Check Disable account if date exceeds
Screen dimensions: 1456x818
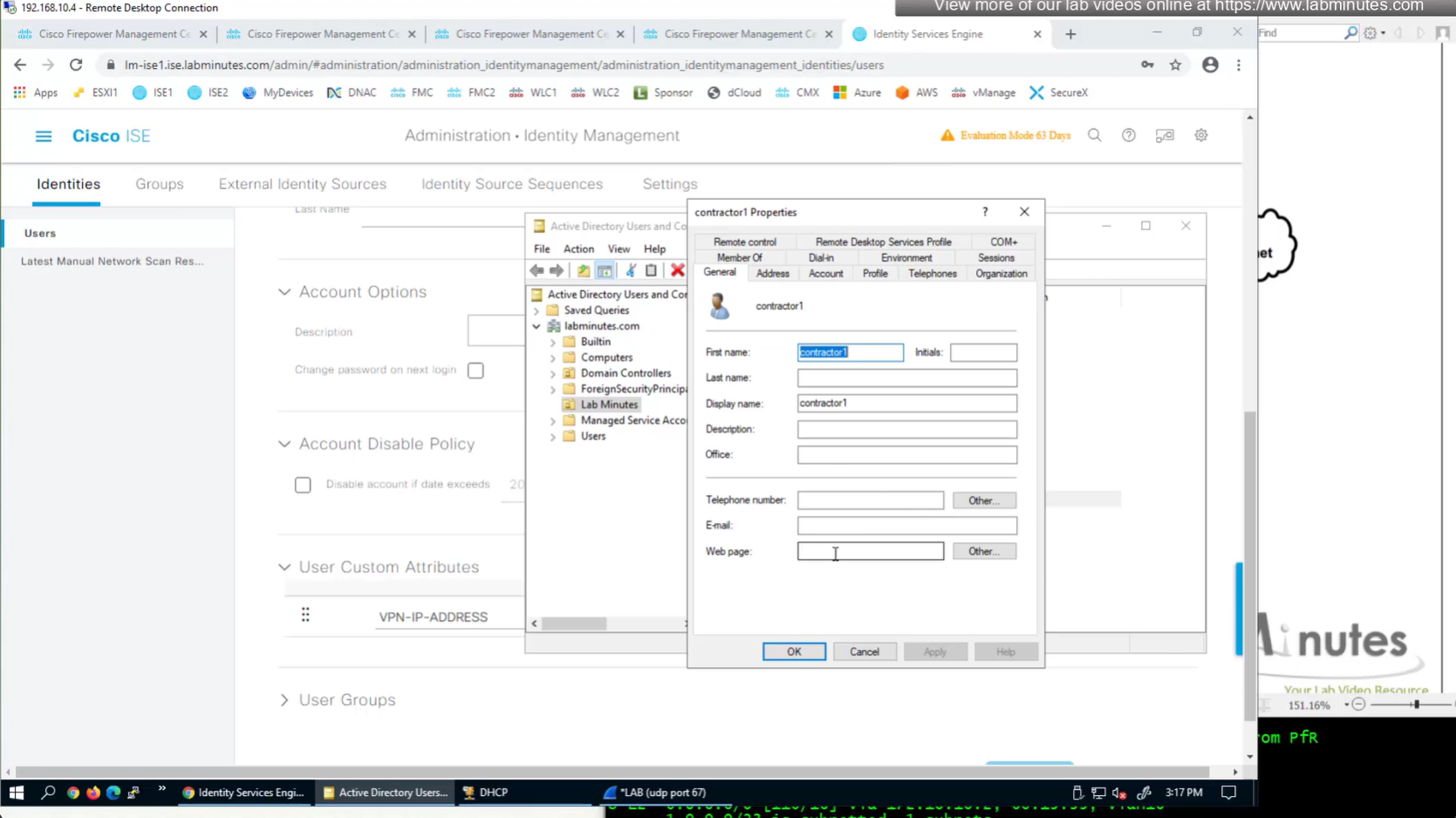[x=303, y=485]
